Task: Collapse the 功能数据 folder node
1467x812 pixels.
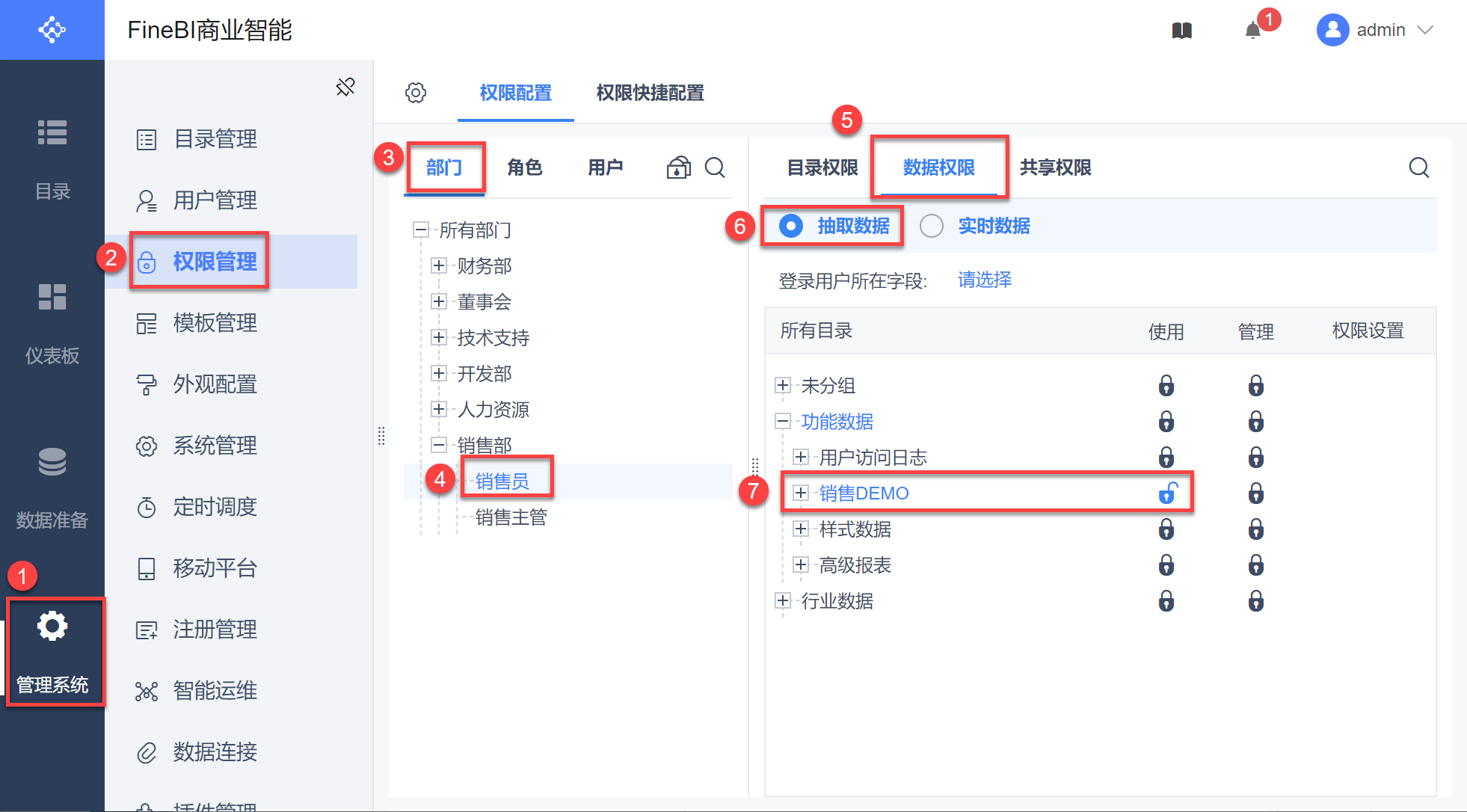Action: click(x=783, y=422)
